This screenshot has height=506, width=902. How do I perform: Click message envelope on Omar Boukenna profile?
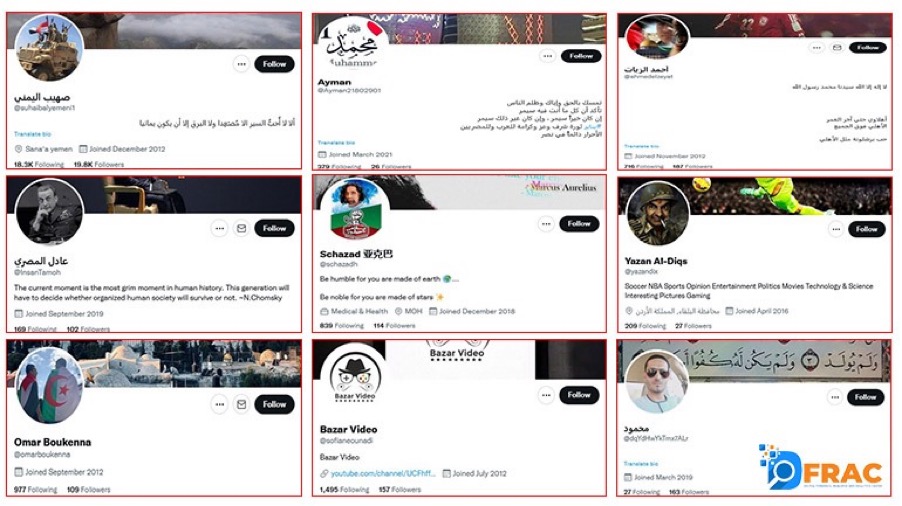(x=242, y=404)
